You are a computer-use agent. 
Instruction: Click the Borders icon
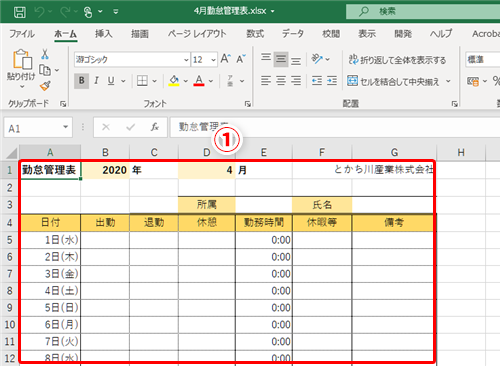(x=142, y=81)
